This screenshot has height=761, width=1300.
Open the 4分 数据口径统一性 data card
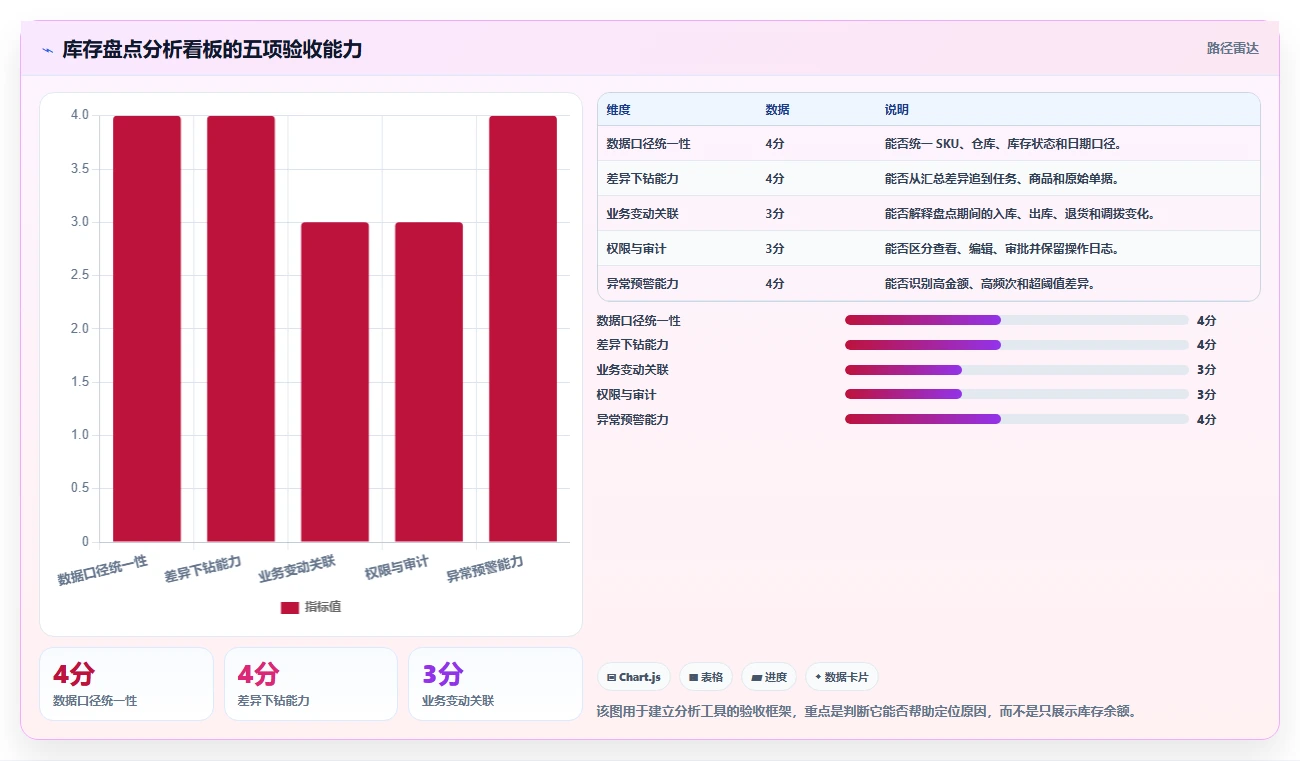(x=126, y=684)
